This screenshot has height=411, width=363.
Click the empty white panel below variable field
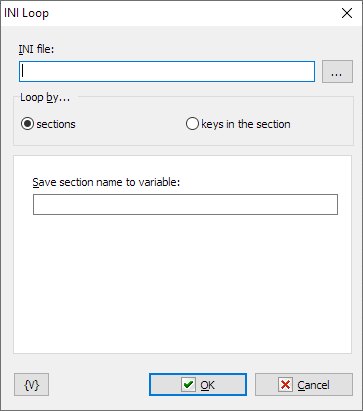pos(182,283)
